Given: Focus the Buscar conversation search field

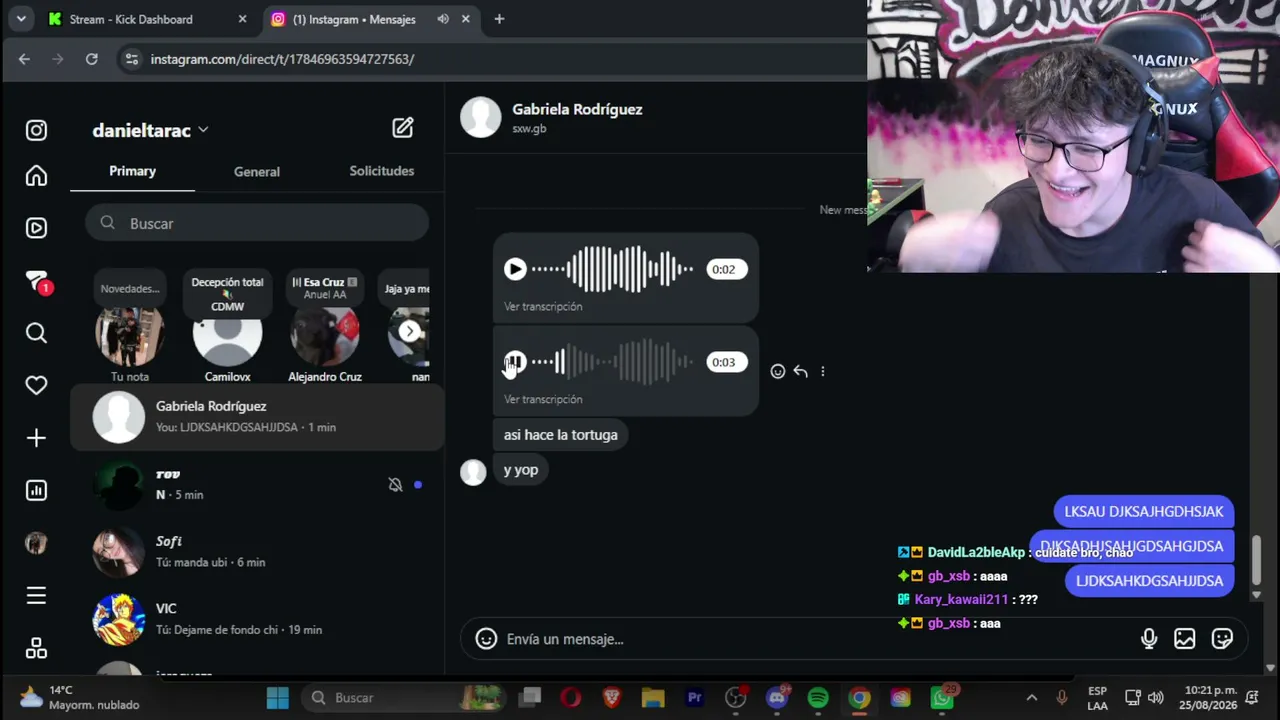Looking at the screenshot, I should [257, 223].
